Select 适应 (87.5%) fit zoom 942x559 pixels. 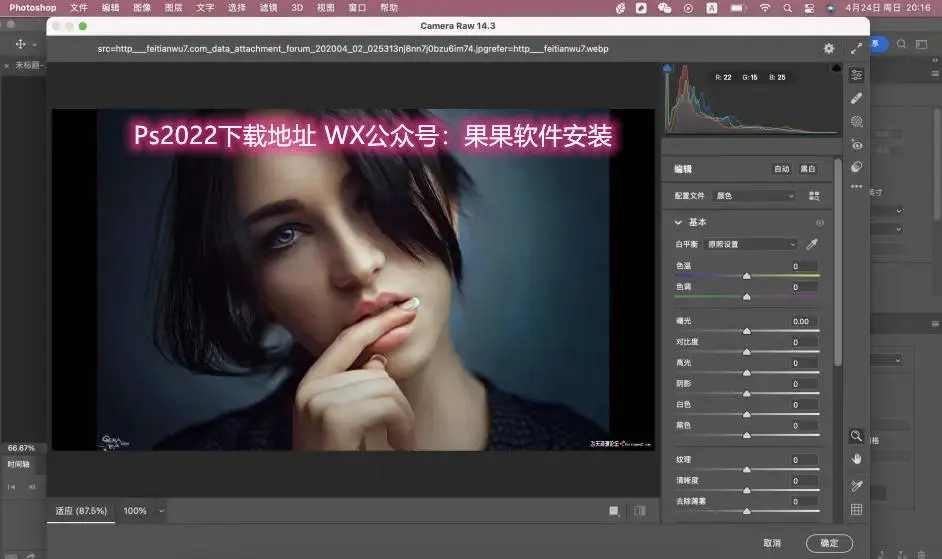pyautogui.click(x=81, y=511)
